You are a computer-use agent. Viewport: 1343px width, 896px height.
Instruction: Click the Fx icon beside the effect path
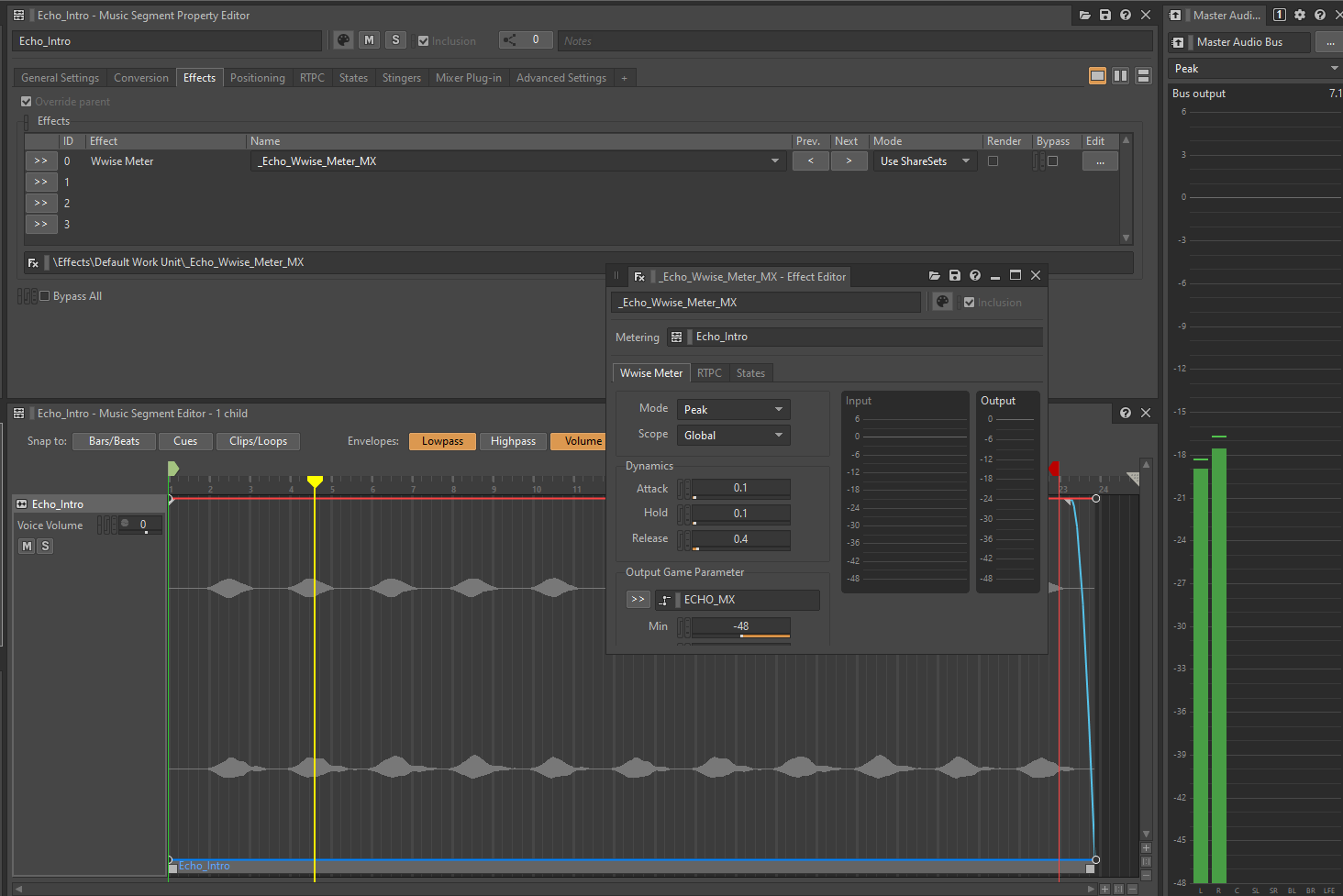tap(33, 261)
